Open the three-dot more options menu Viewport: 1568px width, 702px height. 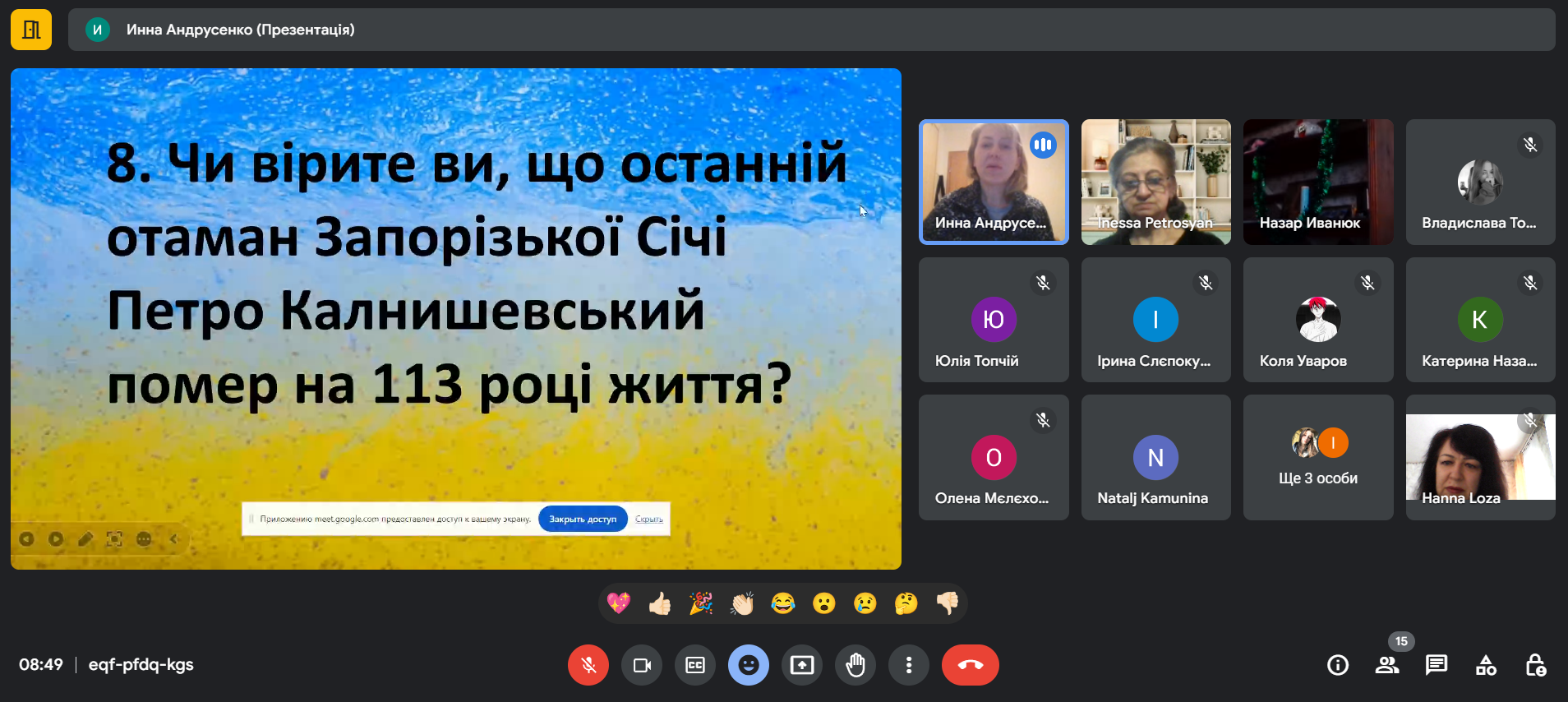(909, 665)
